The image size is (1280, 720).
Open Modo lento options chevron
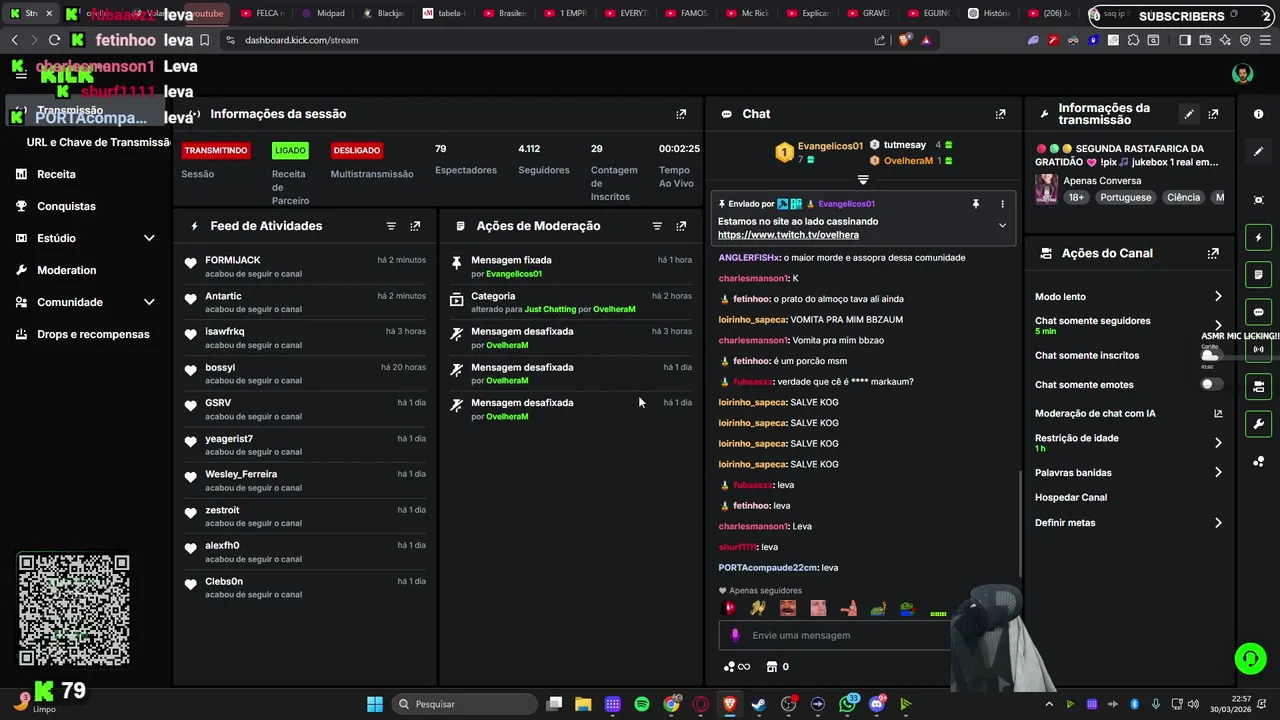click(x=1218, y=296)
